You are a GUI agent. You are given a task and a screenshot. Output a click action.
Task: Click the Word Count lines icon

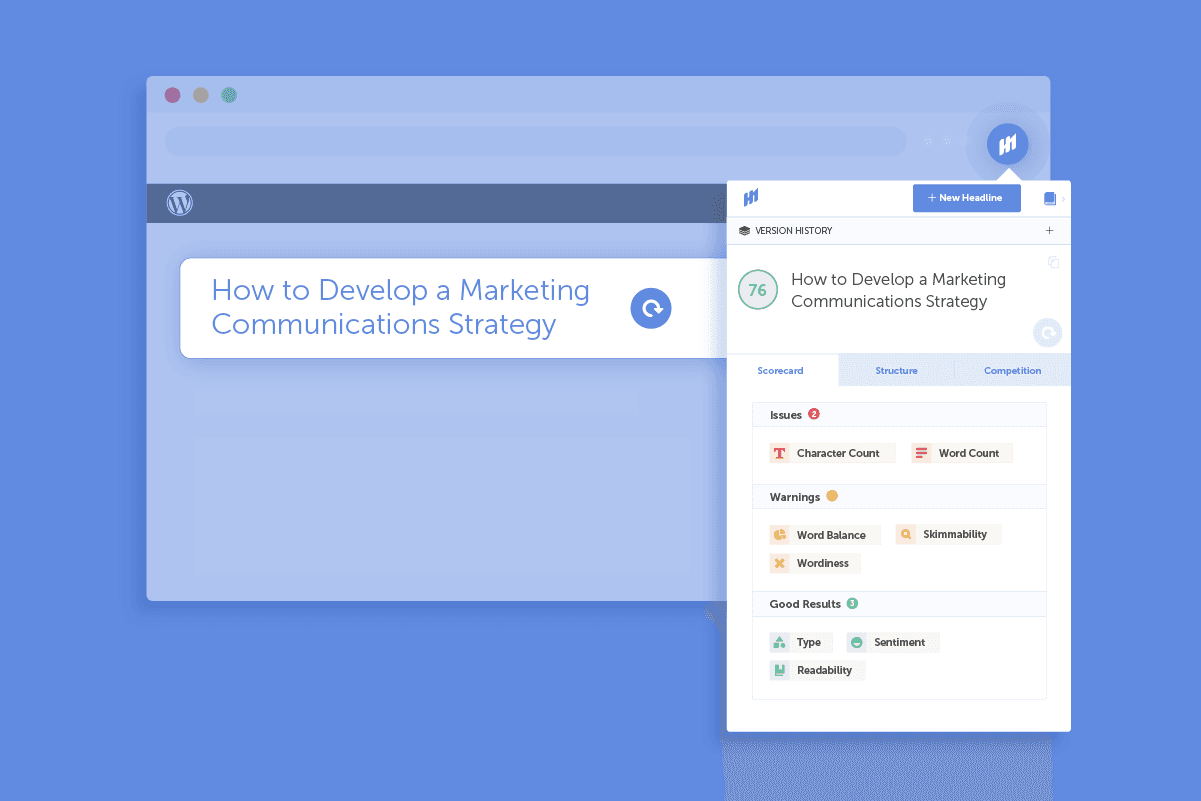[921, 453]
